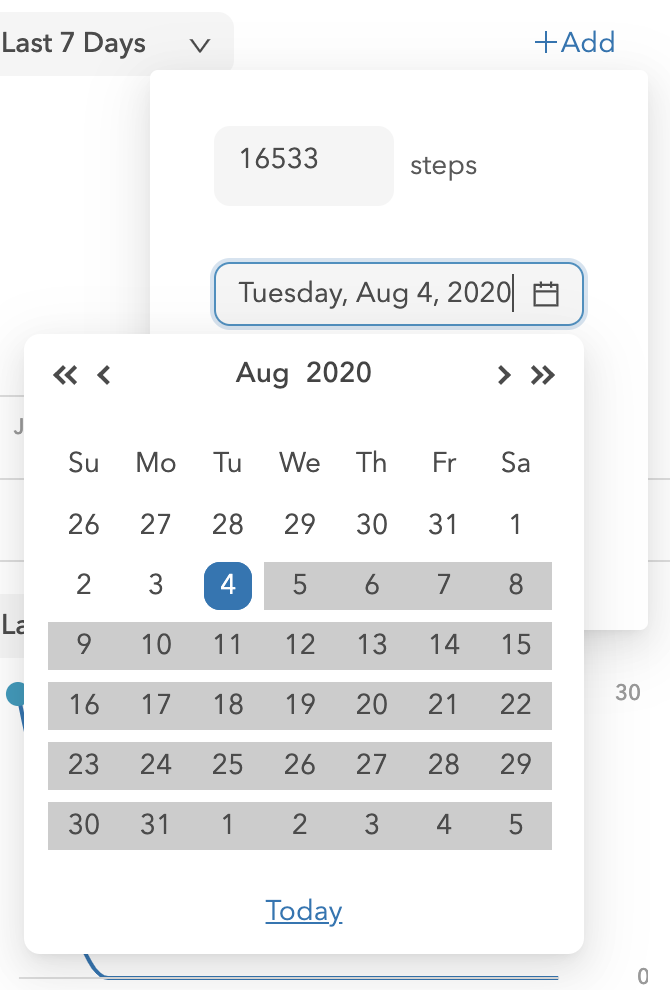Viewport: 670px width, 990px height.
Task: Select July 31 on the calendar
Action: [x=444, y=525]
